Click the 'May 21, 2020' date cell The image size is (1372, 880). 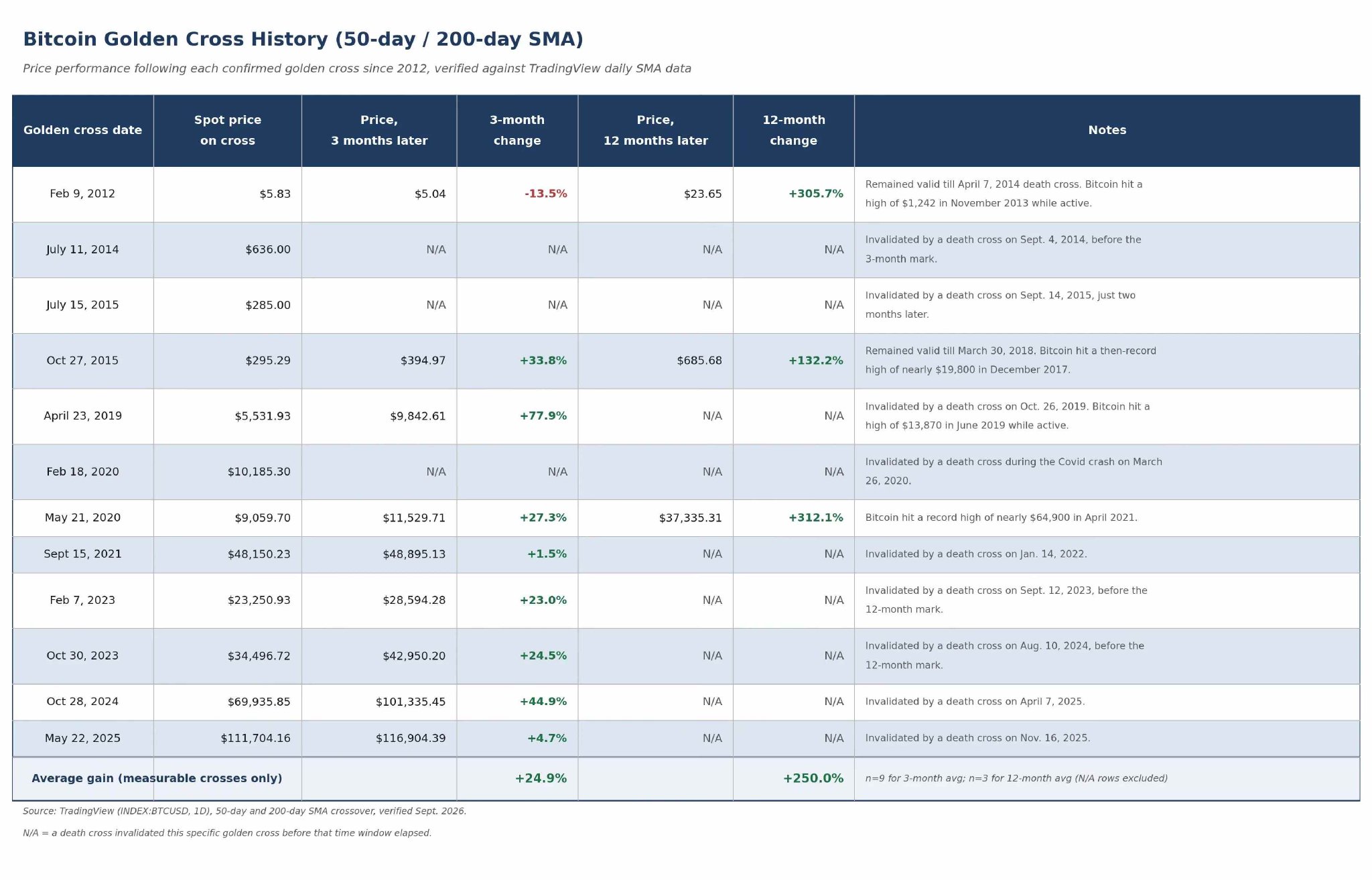(82, 518)
